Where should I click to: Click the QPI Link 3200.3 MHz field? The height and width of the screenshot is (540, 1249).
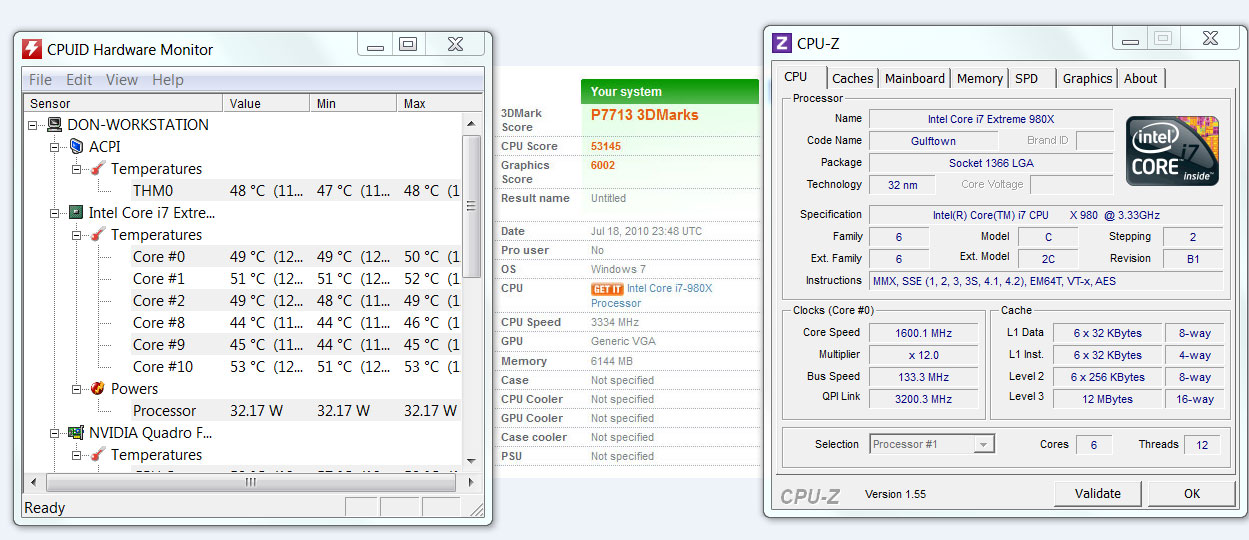click(x=923, y=399)
